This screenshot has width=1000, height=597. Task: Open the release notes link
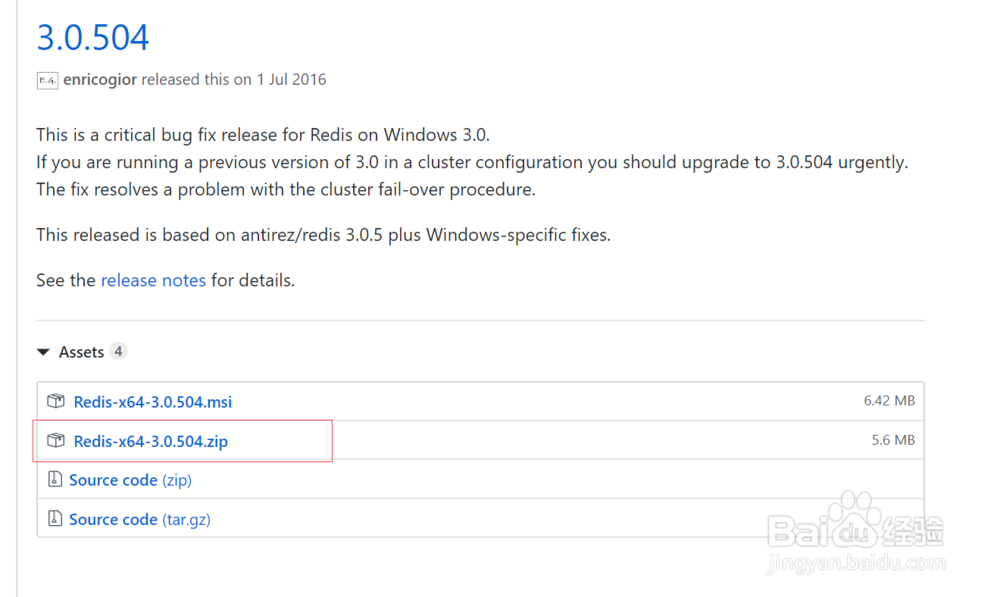(x=153, y=280)
